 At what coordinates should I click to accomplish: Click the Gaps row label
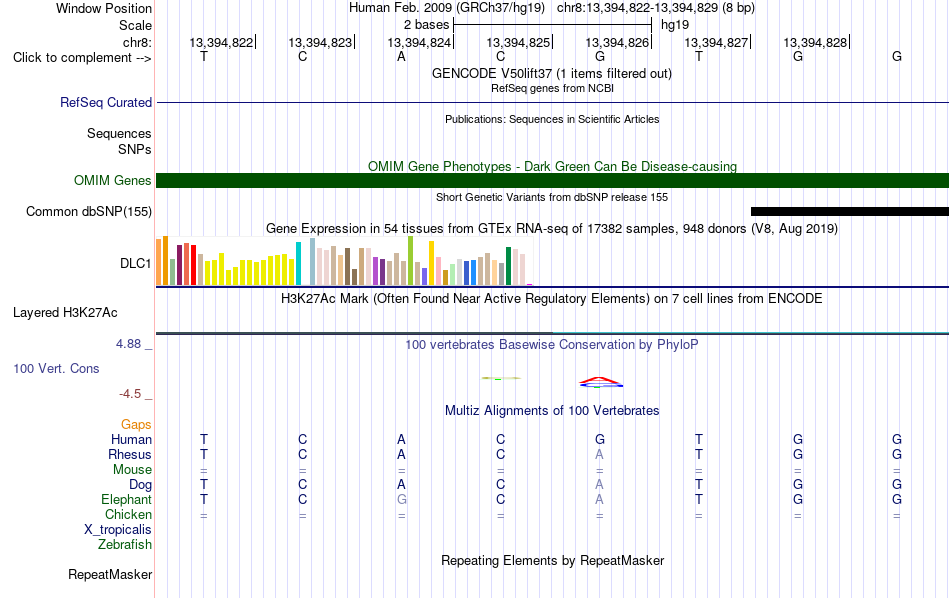[x=136, y=425]
